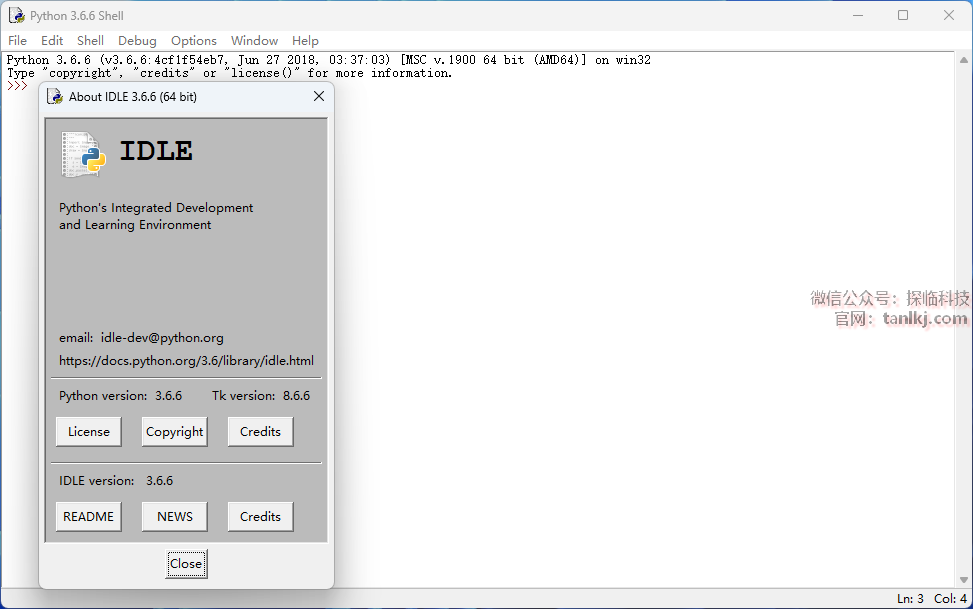Maximize the Python 3.6.6 Shell window
This screenshot has width=973, height=609.
click(904, 16)
